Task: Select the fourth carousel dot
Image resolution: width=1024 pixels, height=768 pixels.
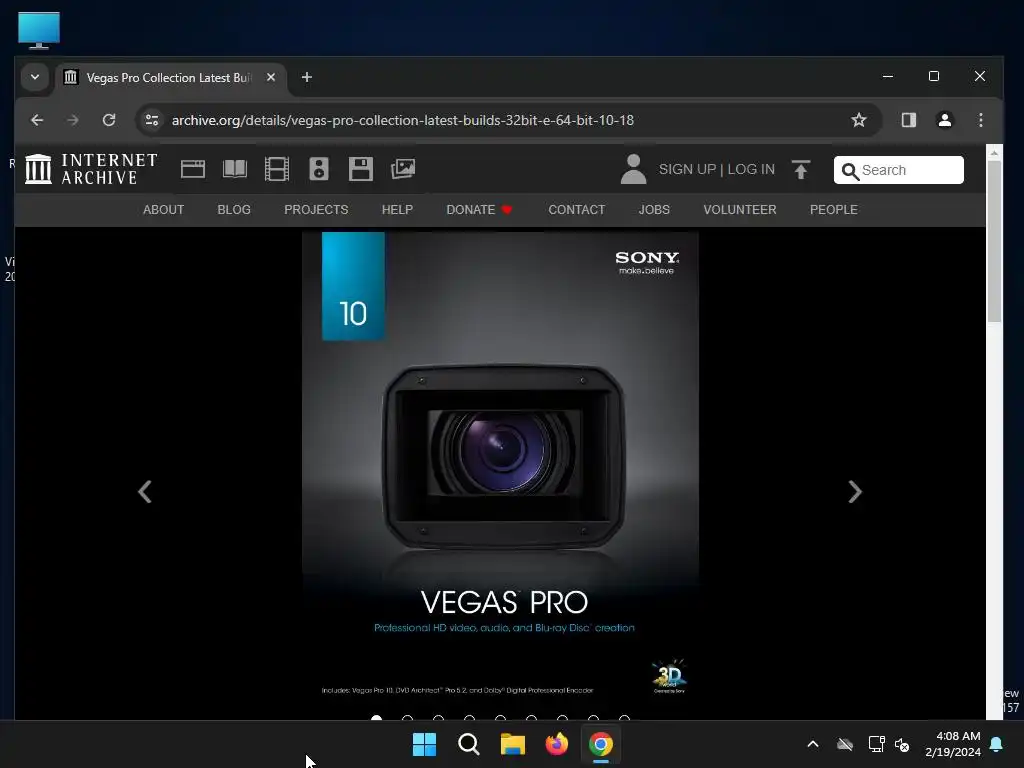Action: pos(470,717)
